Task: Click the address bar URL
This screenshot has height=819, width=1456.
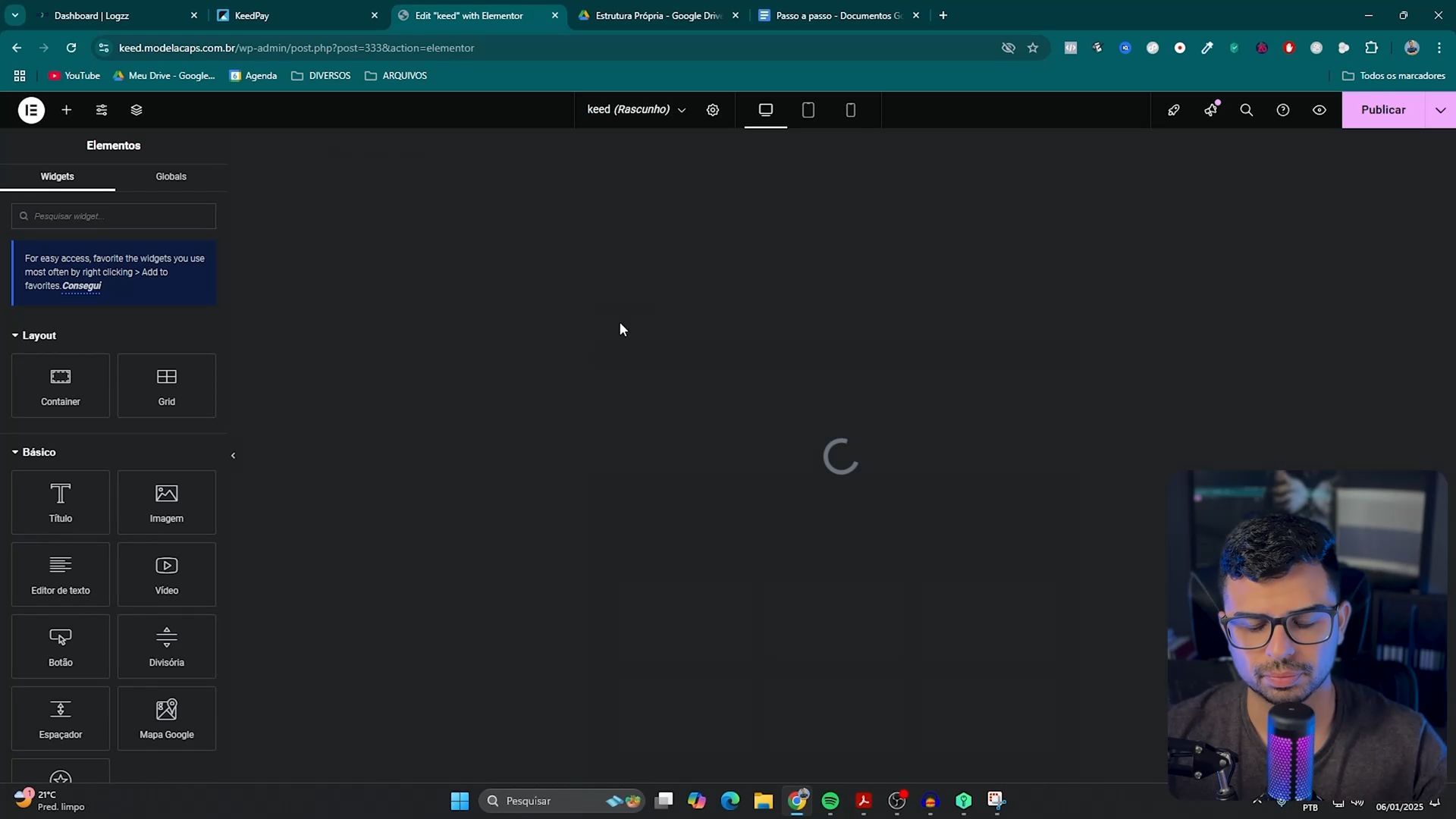Action: tap(297, 48)
